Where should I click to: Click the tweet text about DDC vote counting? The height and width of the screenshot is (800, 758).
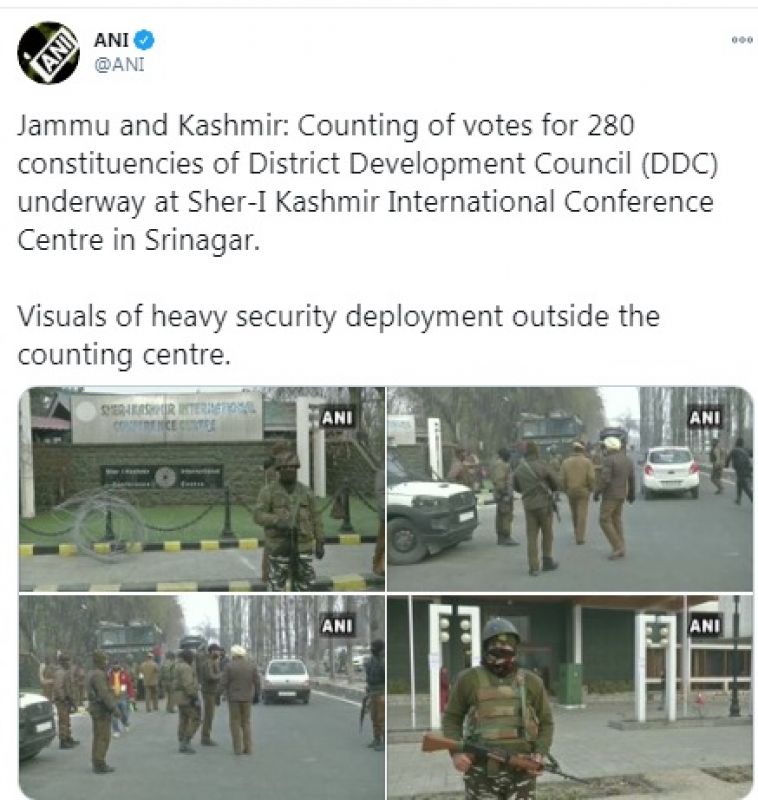click(367, 183)
